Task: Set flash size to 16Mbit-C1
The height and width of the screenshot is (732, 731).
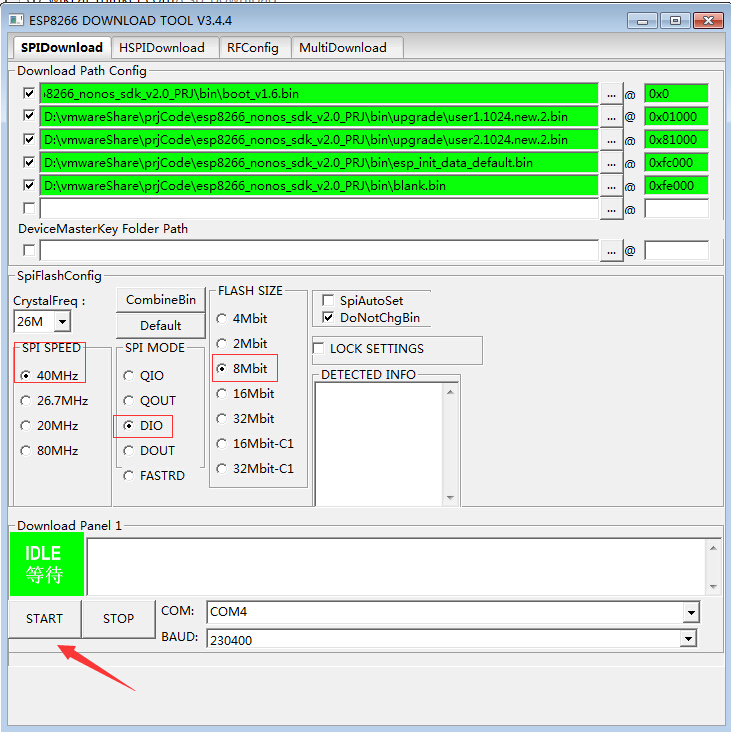Action: (x=255, y=443)
